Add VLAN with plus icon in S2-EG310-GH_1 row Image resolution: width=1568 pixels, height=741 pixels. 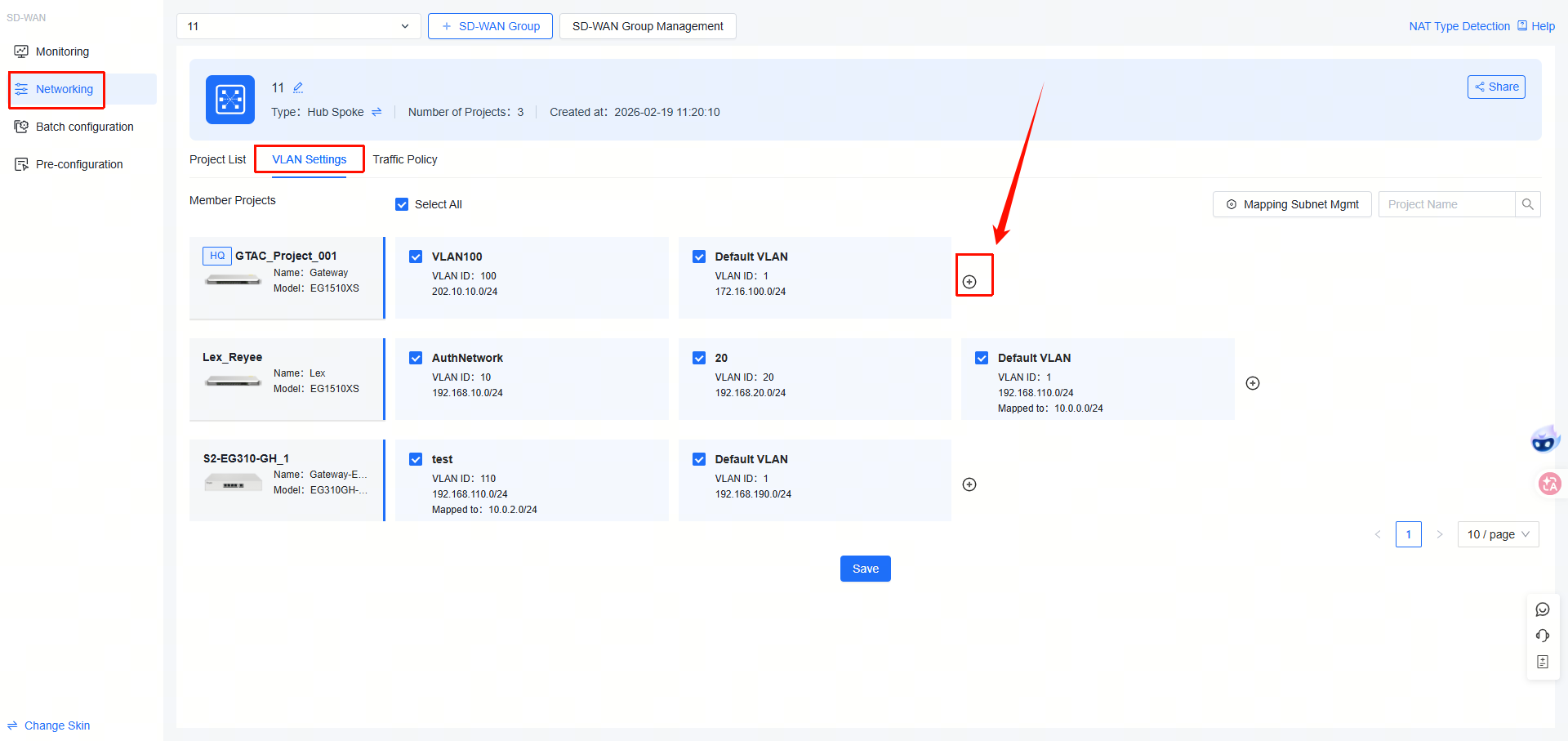tap(969, 484)
